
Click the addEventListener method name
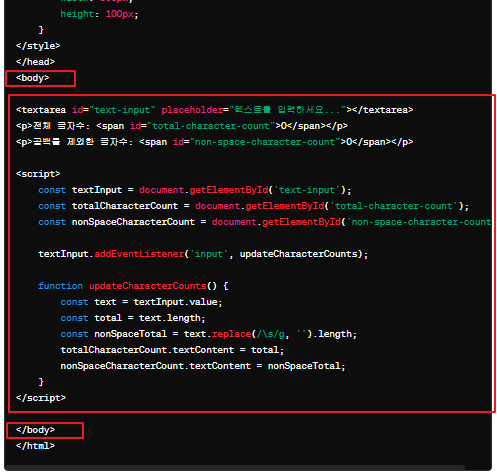(139, 254)
